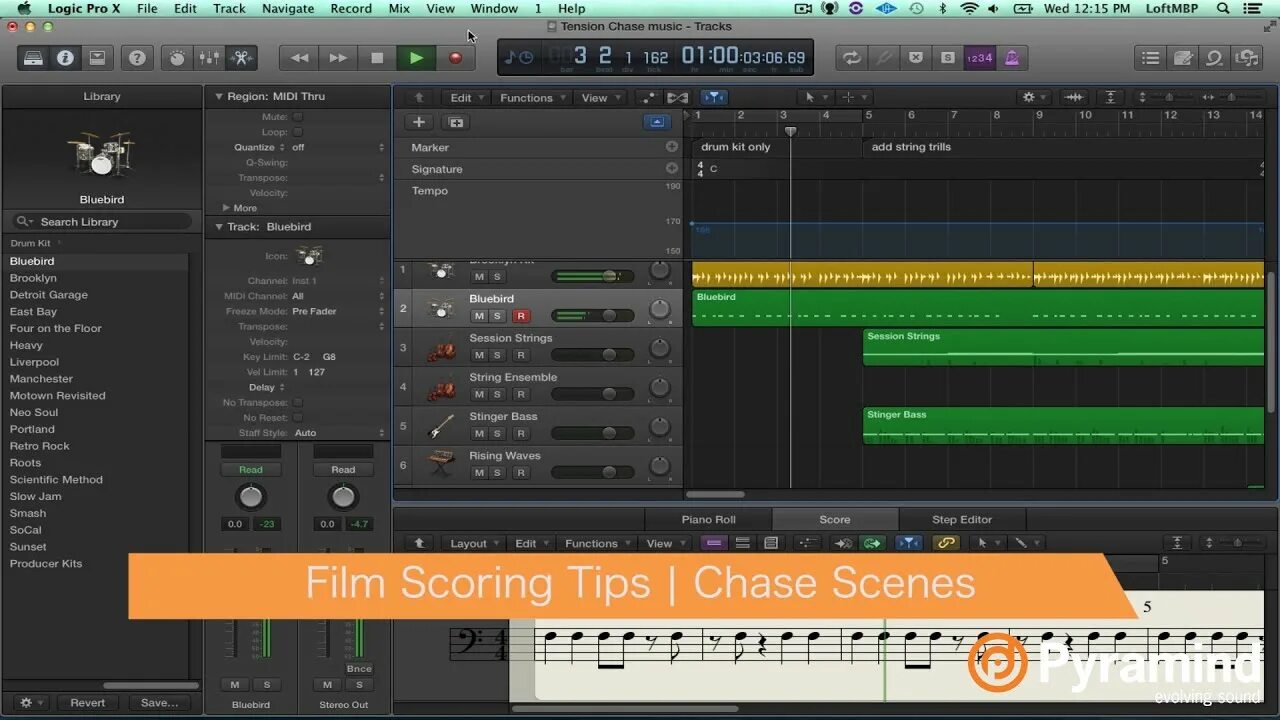Open the Note Pads button

1183,58
